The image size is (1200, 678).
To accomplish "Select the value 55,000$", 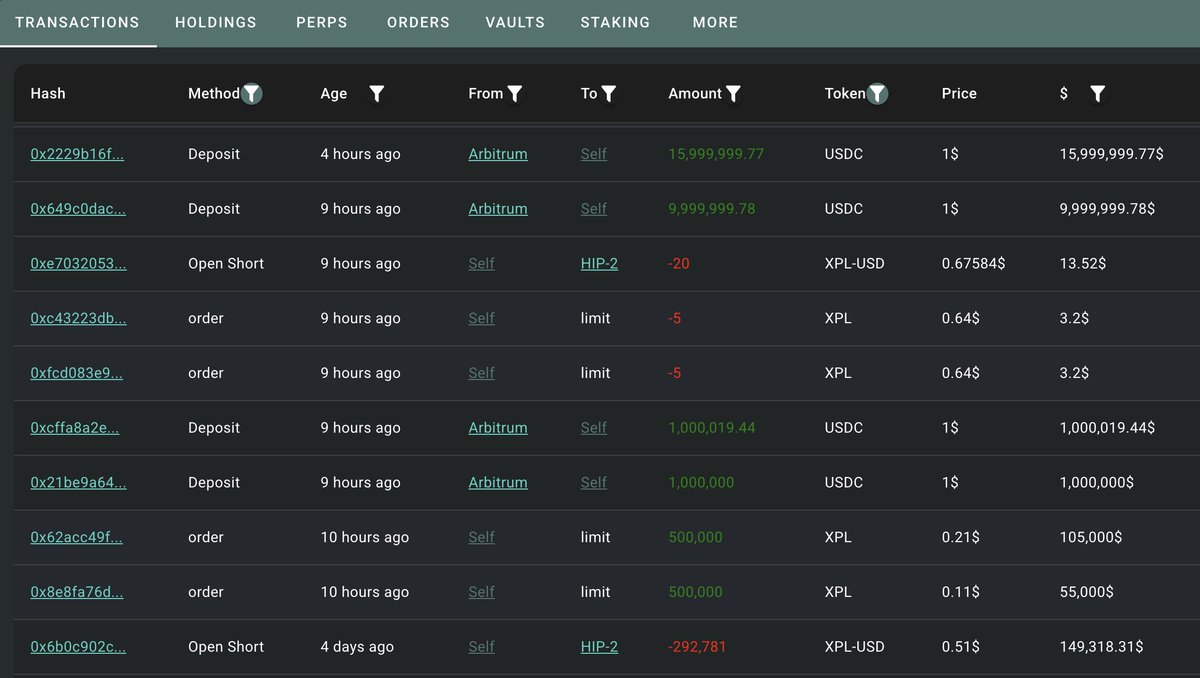I will pyautogui.click(x=1087, y=592).
